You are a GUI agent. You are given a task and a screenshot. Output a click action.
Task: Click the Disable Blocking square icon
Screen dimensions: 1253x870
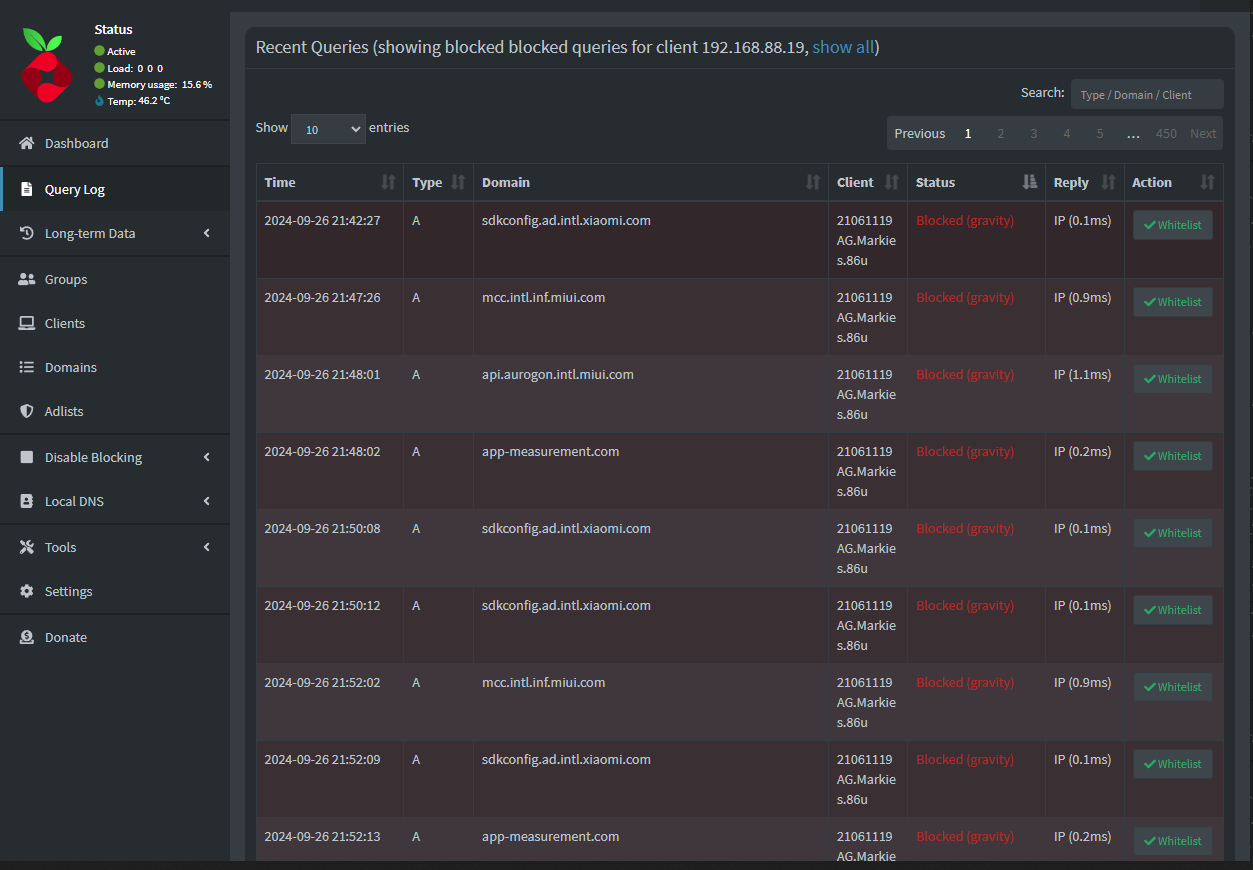tap(27, 457)
